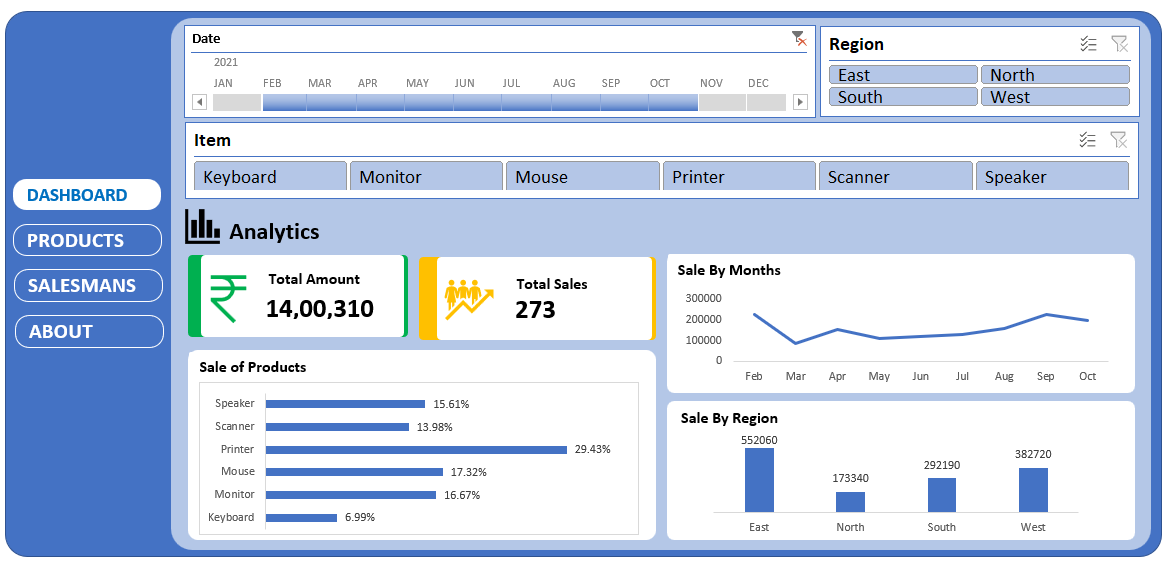Open the ABOUT page
The width and height of the screenshot is (1170, 571).
88,331
